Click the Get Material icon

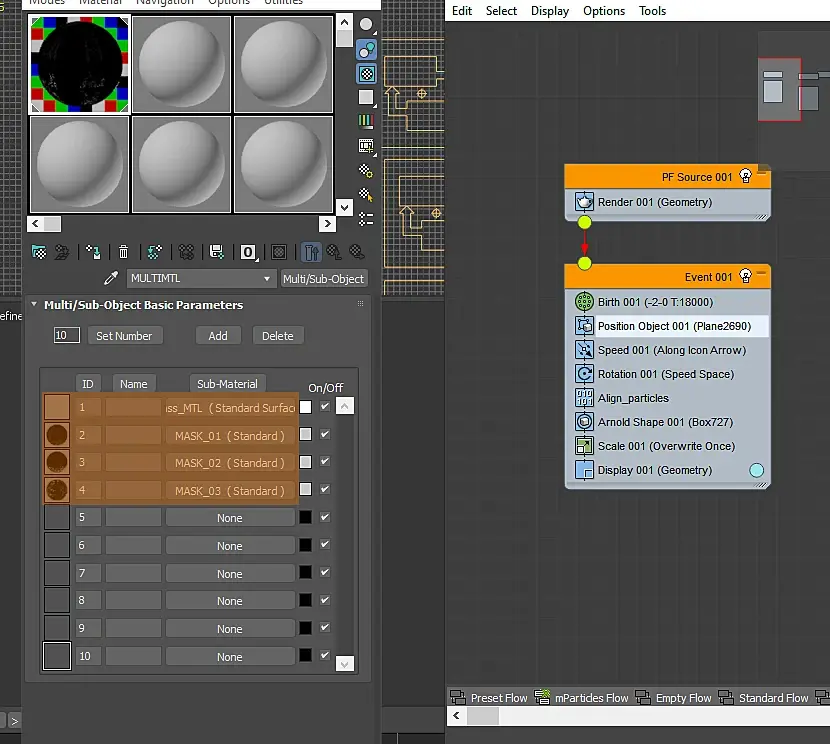39,252
